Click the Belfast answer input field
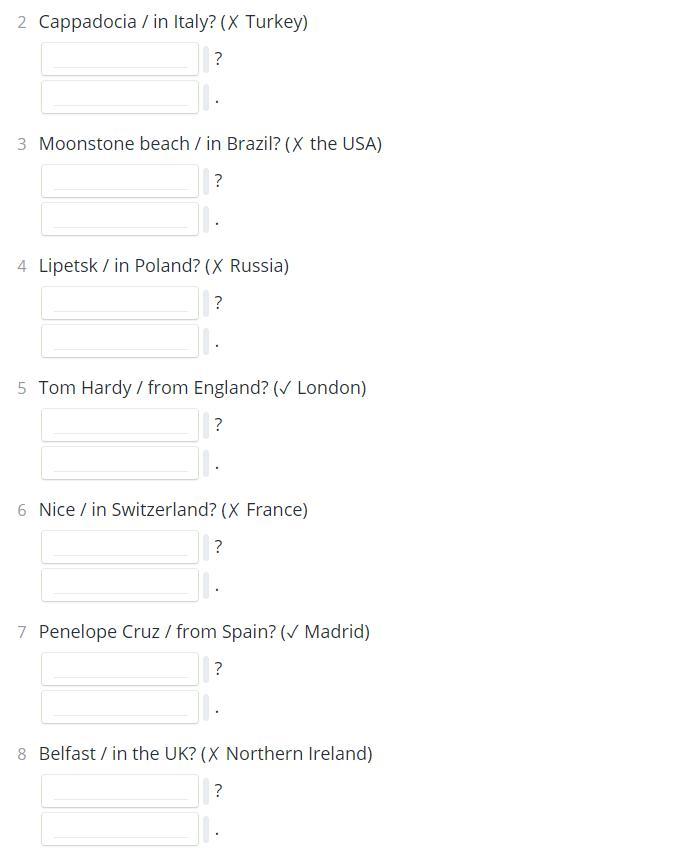690x856 pixels. [x=120, y=829]
